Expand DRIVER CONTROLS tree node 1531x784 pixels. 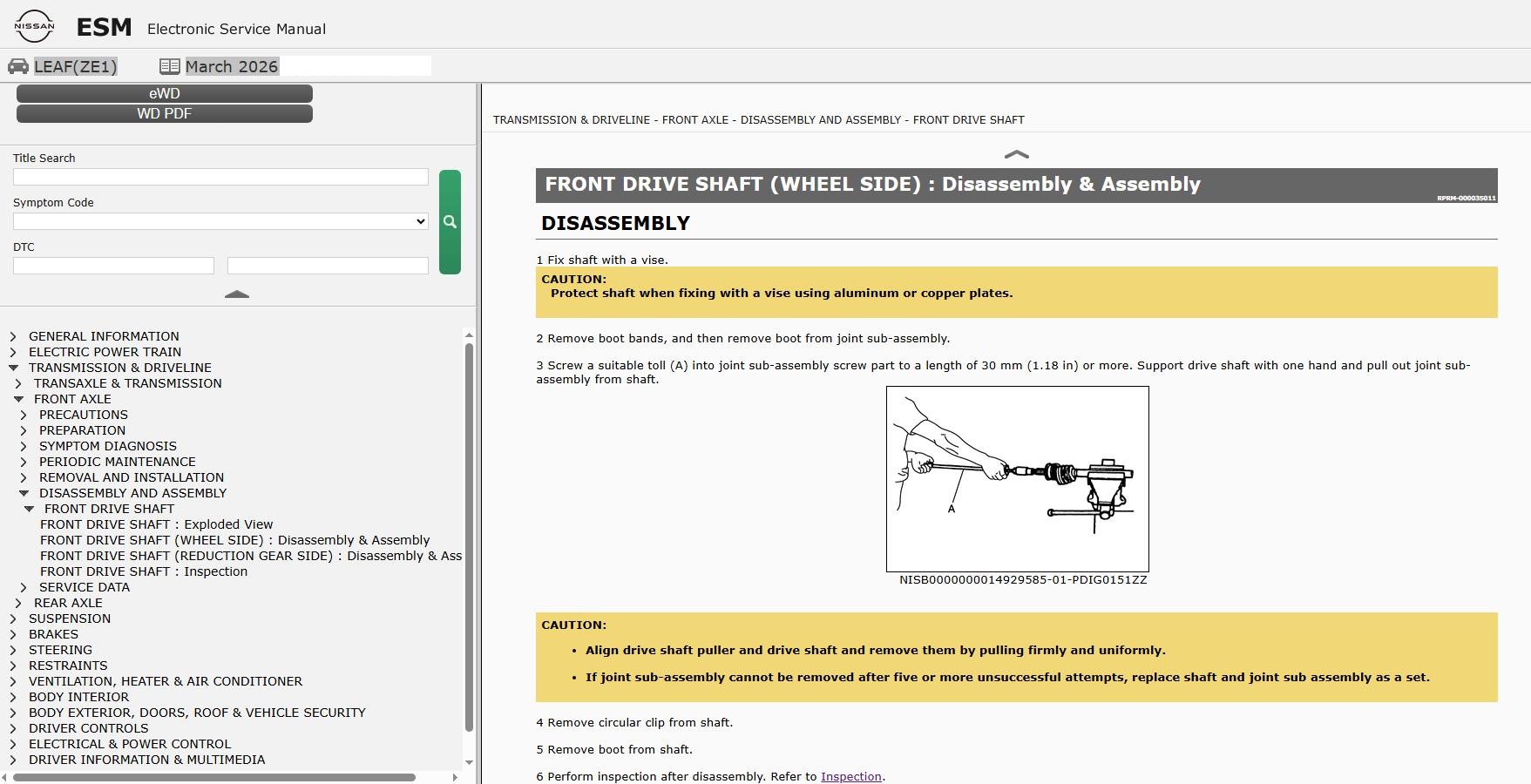click(x=13, y=728)
